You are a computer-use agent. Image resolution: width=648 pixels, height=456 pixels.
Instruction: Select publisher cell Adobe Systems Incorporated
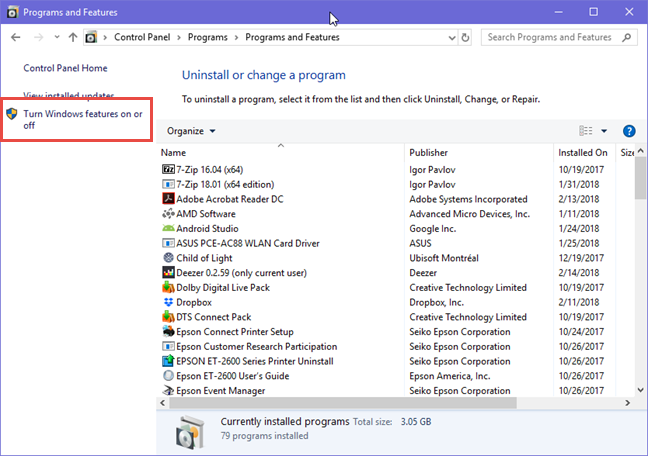point(468,199)
